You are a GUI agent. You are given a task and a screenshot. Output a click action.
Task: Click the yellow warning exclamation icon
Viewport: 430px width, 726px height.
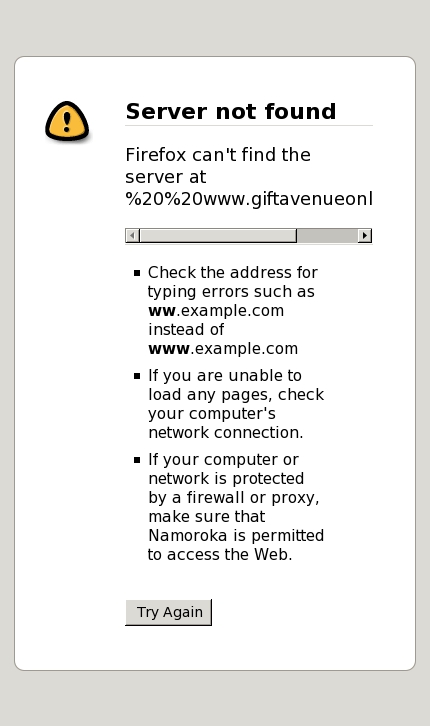tap(67, 121)
